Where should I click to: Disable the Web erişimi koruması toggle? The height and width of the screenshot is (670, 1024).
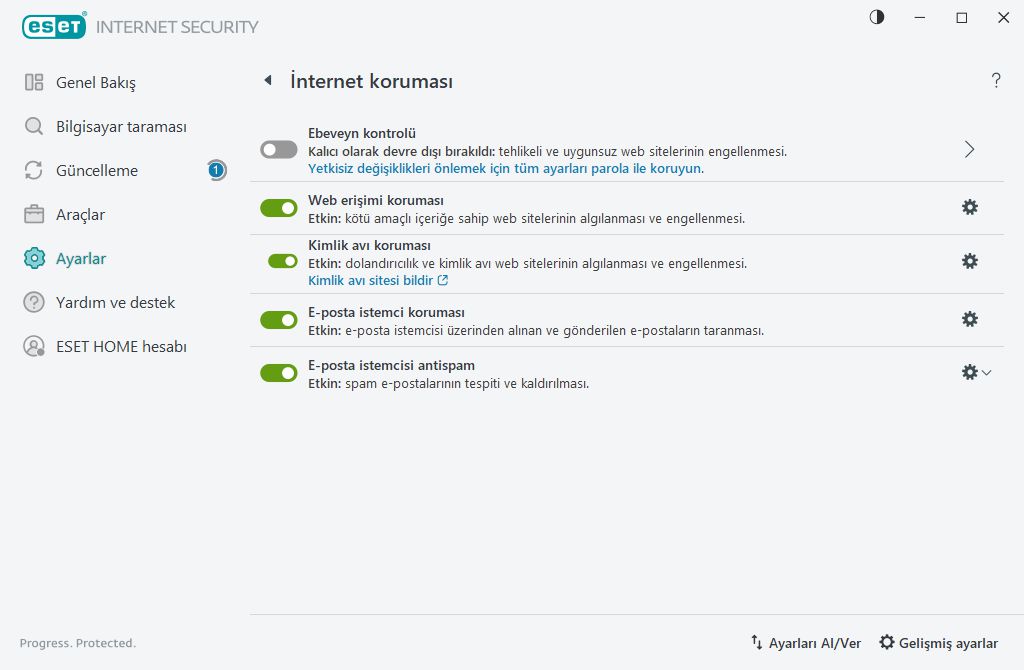(279, 207)
